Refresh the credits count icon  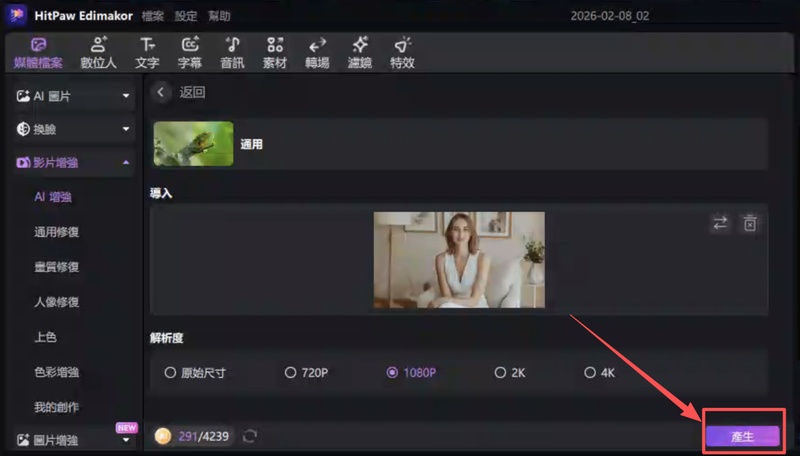(x=250, y=436)
